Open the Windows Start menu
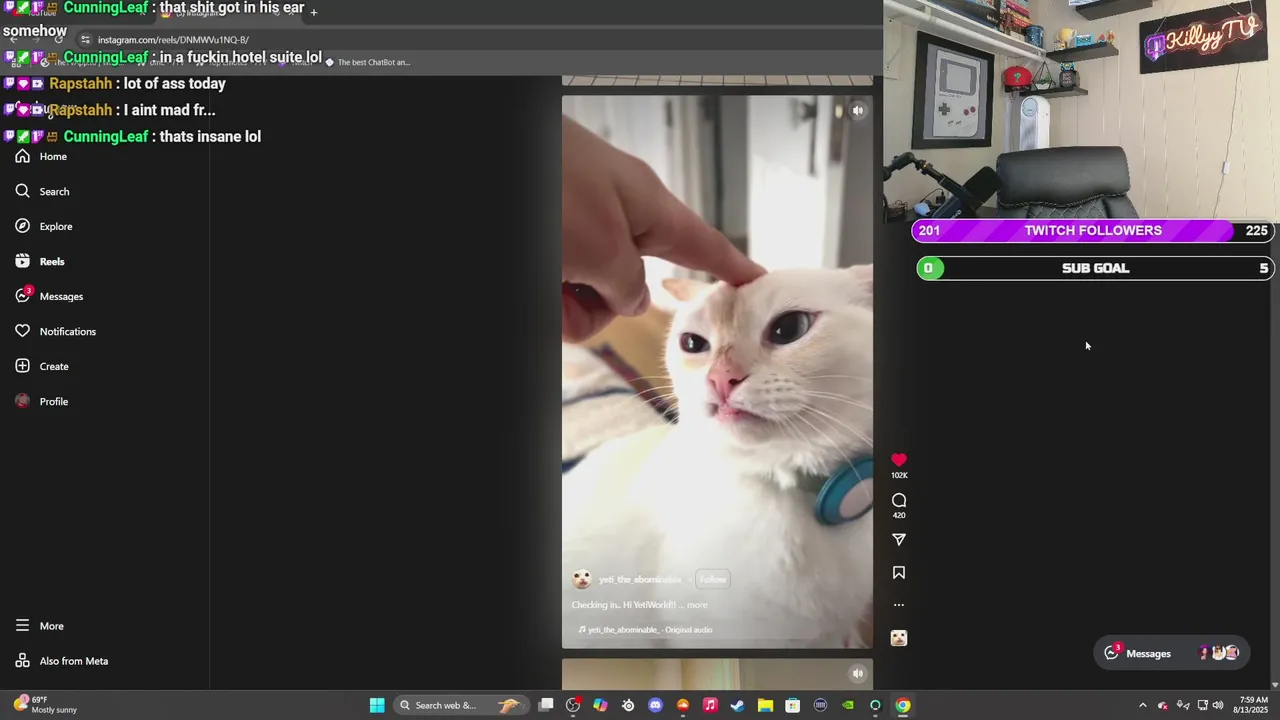This screenshot has height=720, width=1280. point(377,705)
